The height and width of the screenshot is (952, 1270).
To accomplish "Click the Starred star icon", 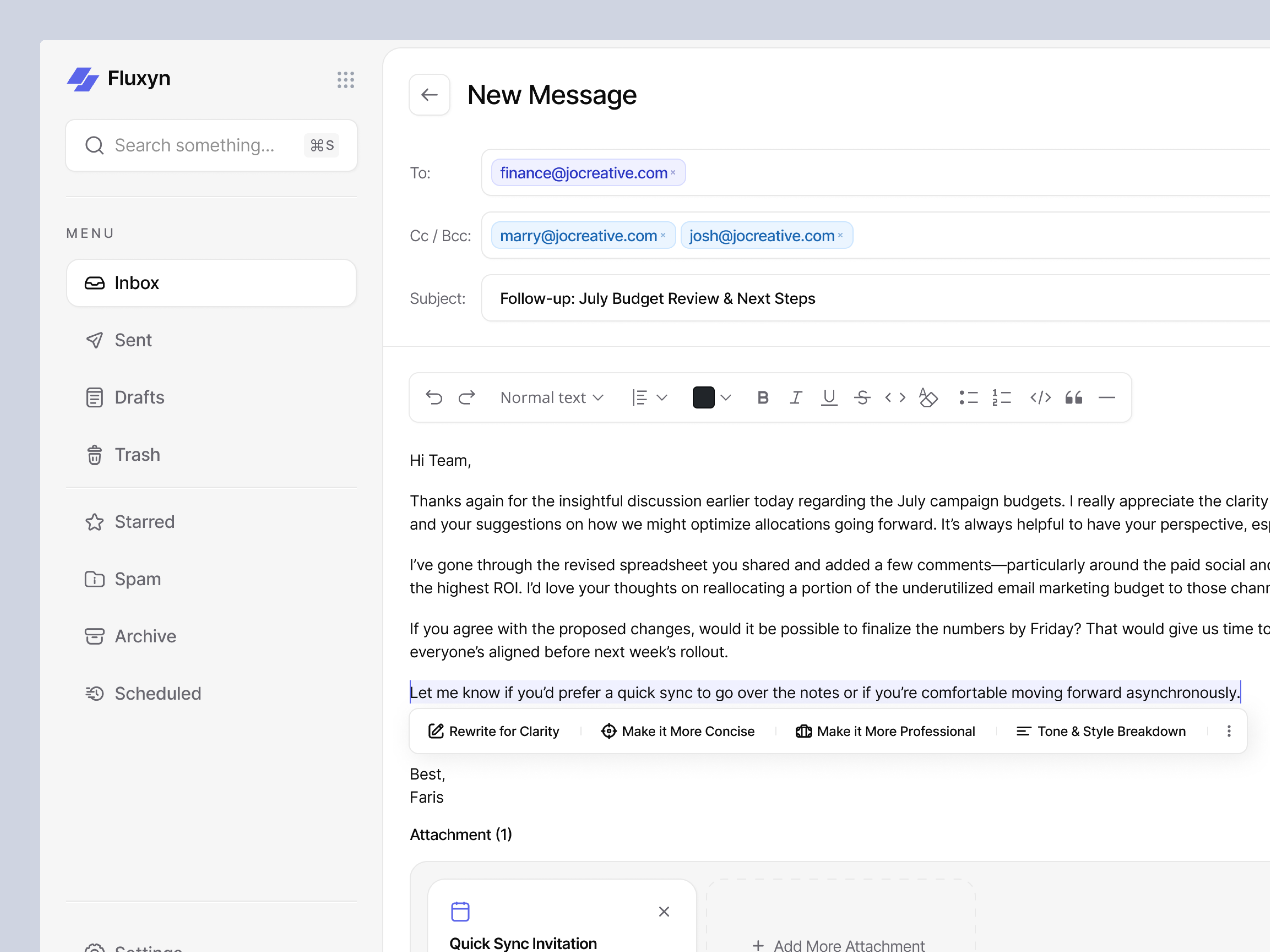I will pos(95,522).
